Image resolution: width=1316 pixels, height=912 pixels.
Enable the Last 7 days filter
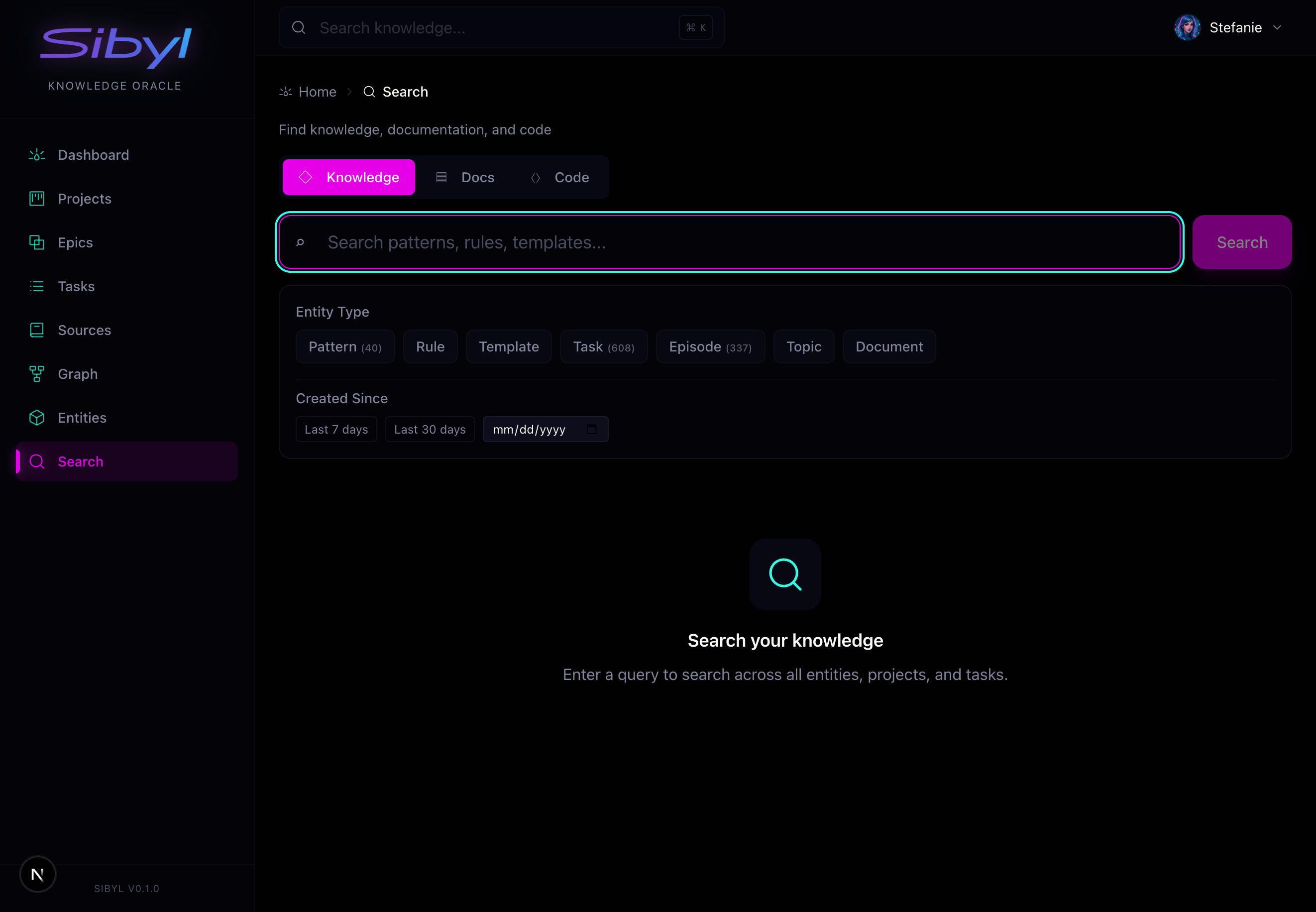click(336, 429)
